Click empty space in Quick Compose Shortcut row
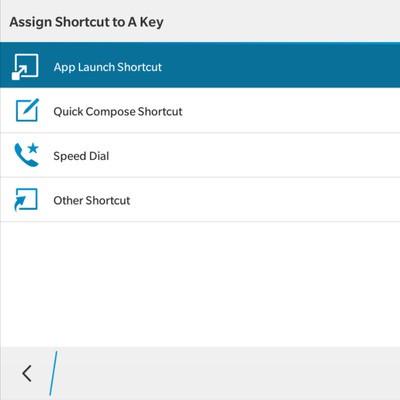Screen dimensions: 400x400 tap(290, 110)
